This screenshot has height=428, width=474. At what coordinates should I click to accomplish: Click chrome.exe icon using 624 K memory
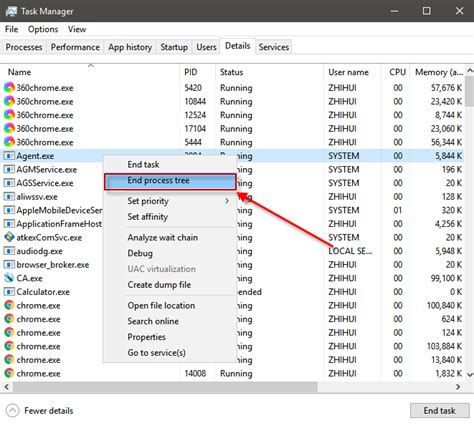9,319
